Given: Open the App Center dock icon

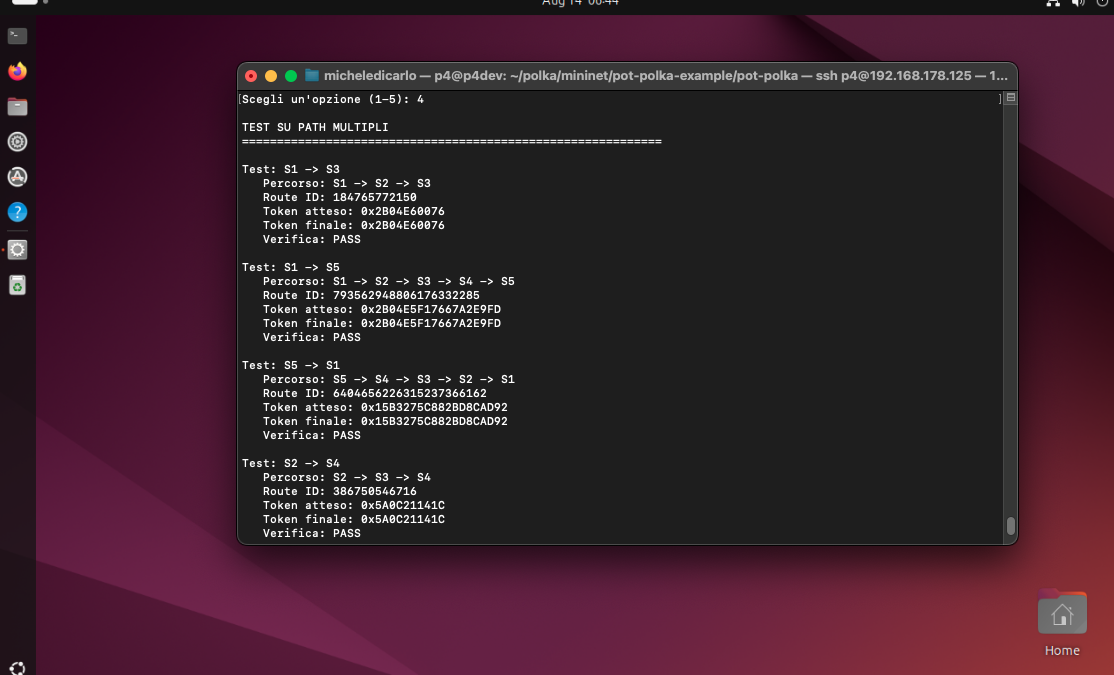Looking at the screenshot, I should pyautogui.click(x=17, y=177).
